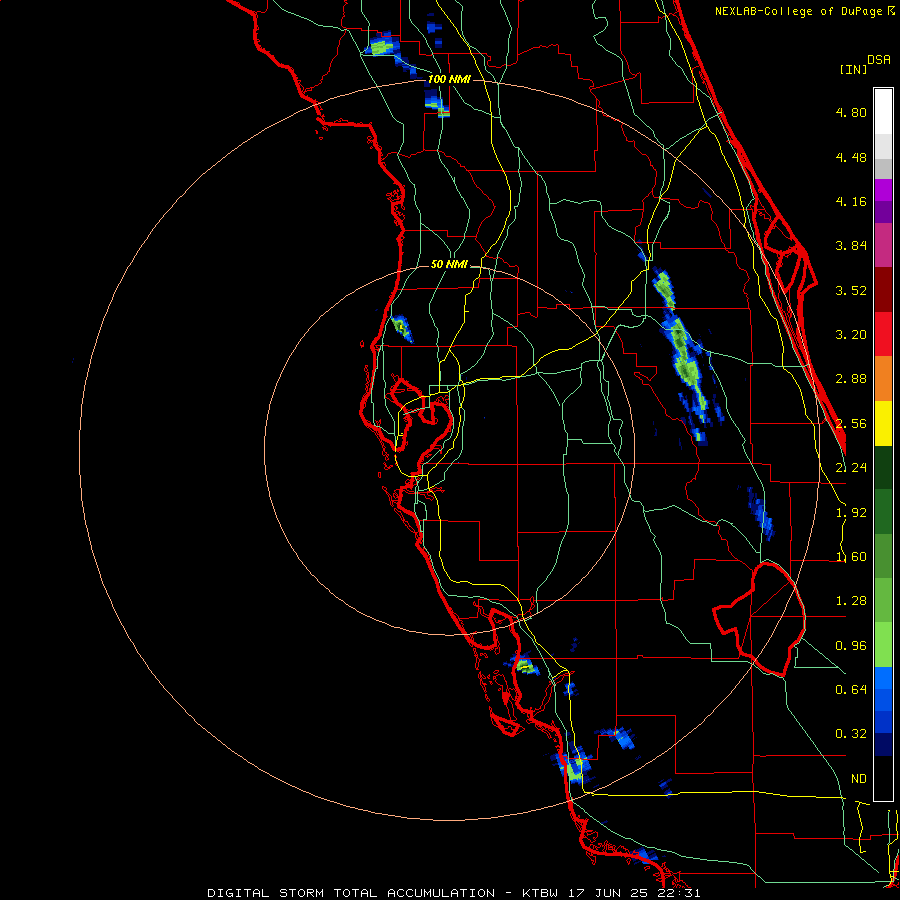Pick the bright magenta legend swatch

pyautogui.click(x=883, y=190)
